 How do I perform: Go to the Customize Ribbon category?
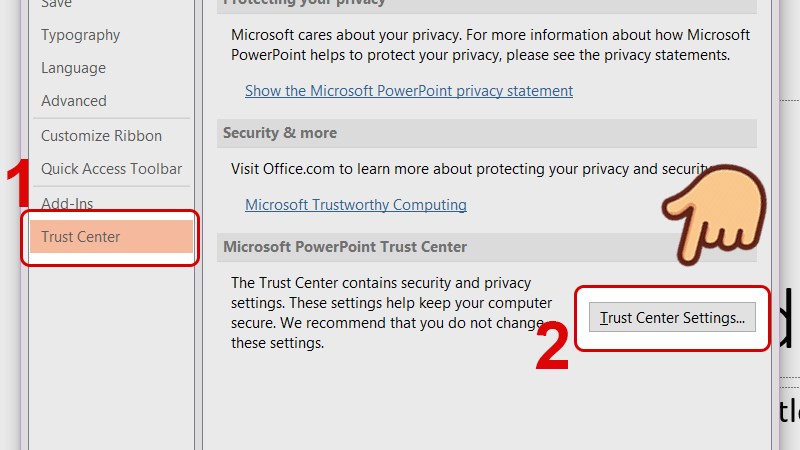[101, 136]
